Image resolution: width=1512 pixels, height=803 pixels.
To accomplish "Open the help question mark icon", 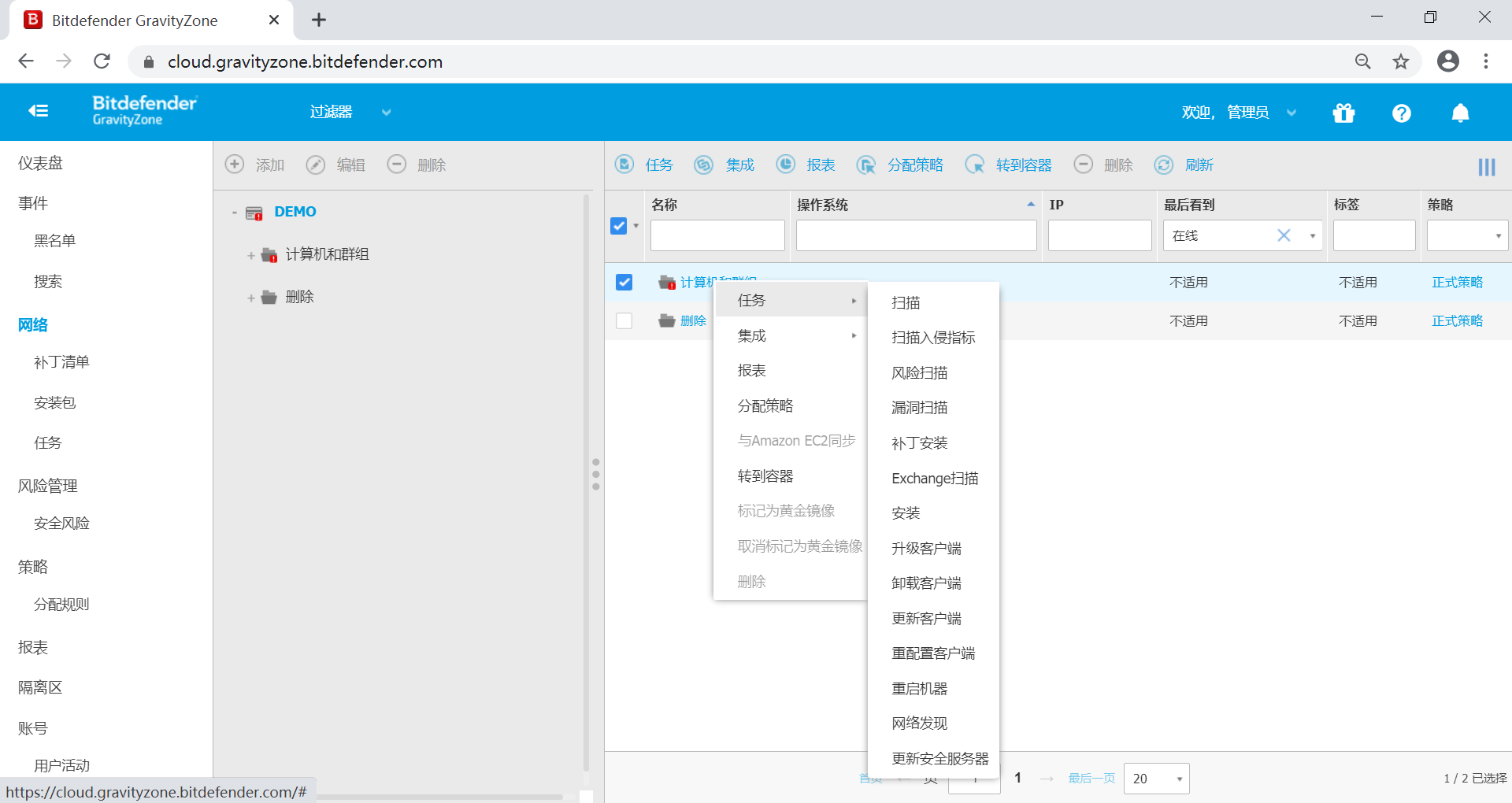I will pos(1401,113).
